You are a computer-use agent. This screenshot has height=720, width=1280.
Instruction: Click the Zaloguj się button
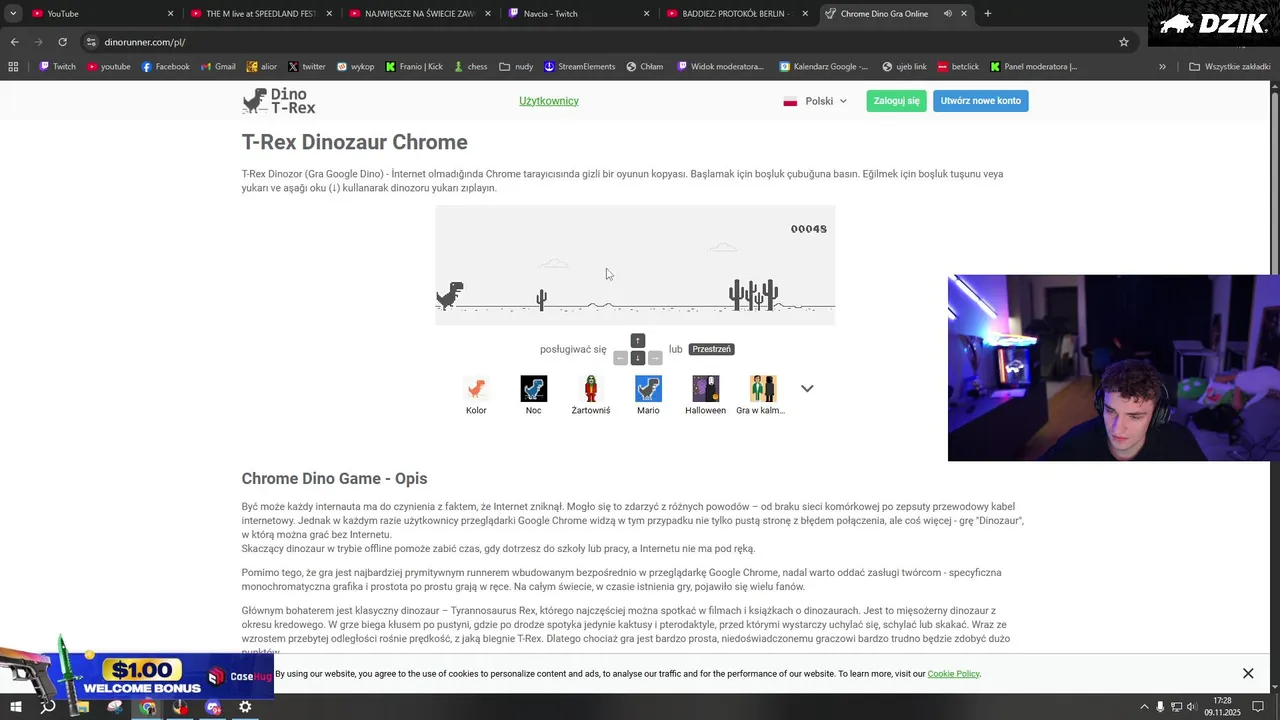(896, 101)
